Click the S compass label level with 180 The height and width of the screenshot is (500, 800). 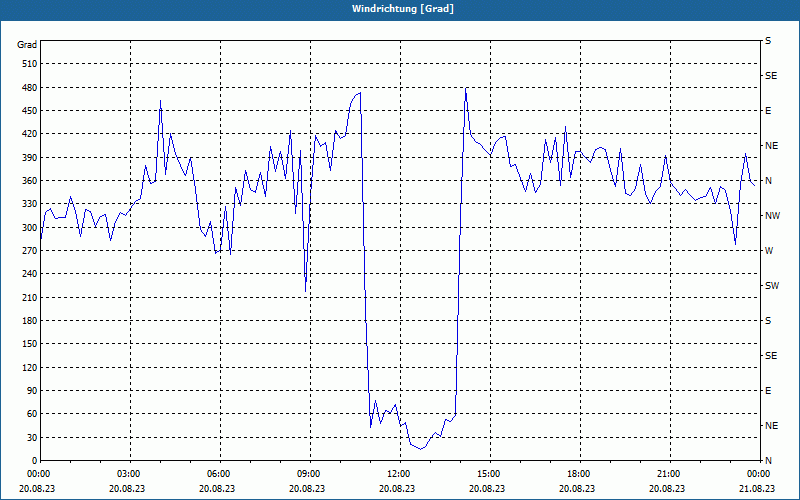point(768,320)
